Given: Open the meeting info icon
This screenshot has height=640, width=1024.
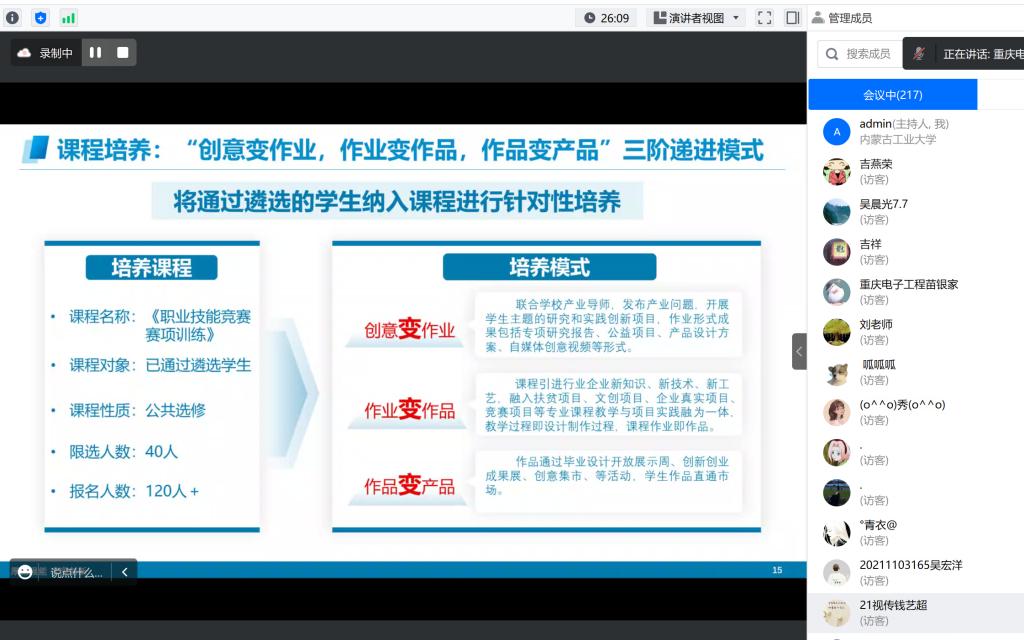Looking at the screenshot, I should 12,17.
